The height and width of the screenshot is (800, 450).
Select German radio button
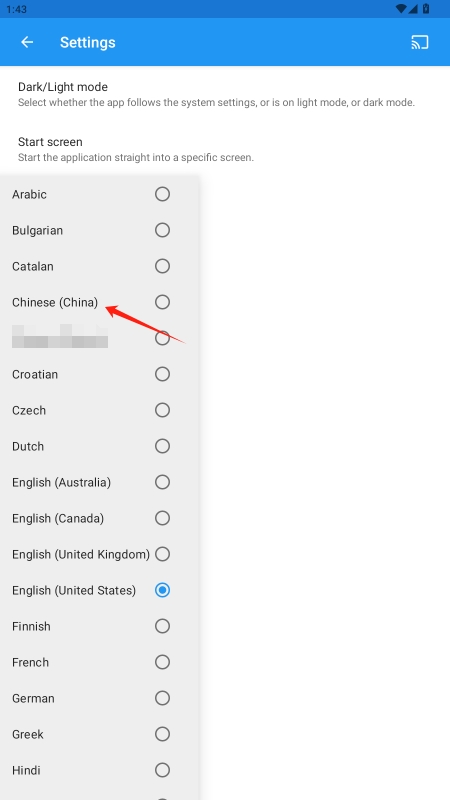(x=162, y=698)
